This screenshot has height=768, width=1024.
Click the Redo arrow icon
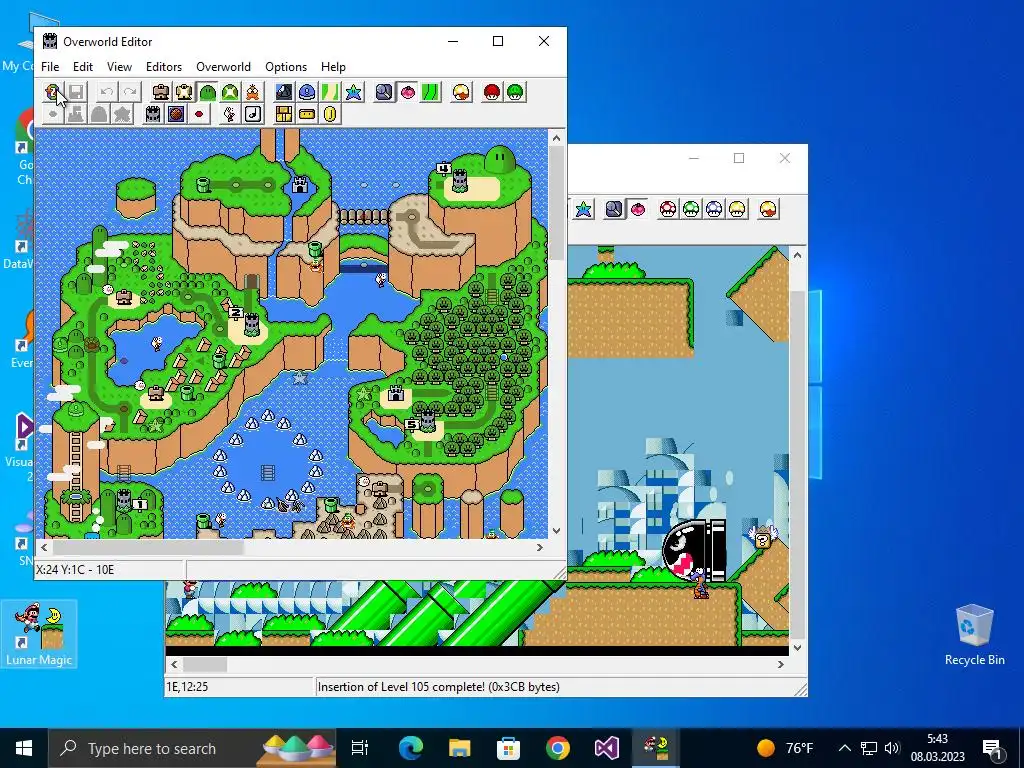coord(130,92)
